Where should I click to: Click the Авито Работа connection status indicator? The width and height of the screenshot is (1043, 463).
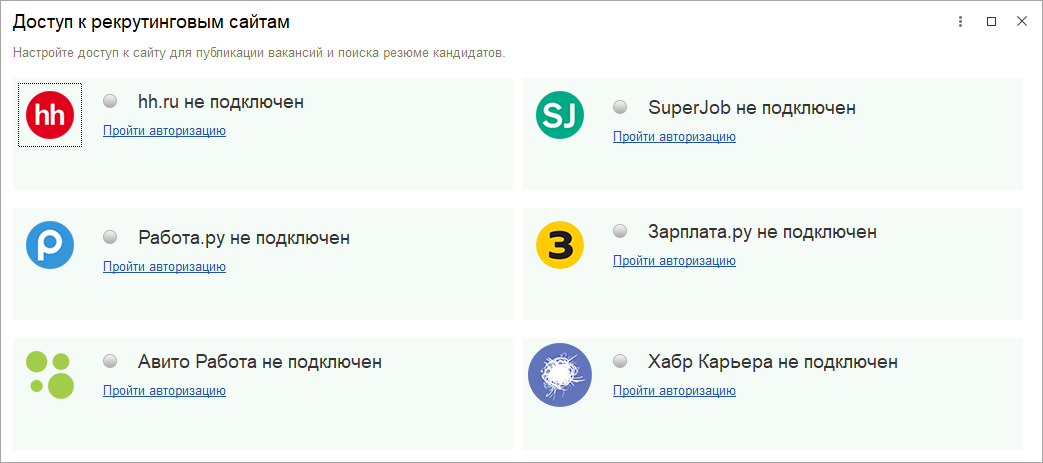[110, 361]
